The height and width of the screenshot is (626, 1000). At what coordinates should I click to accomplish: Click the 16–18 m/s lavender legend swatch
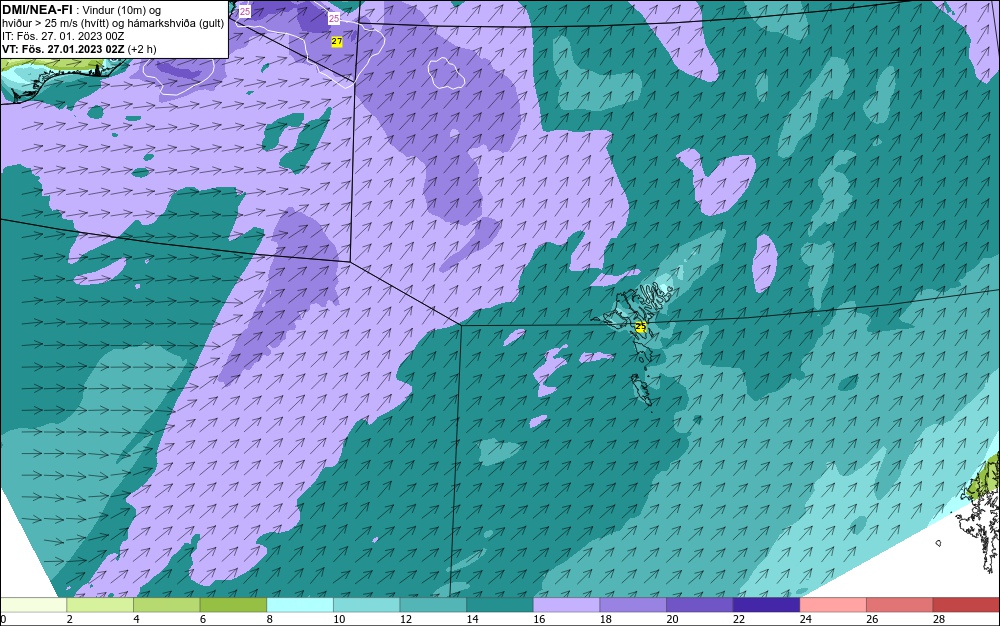(566, 604)
